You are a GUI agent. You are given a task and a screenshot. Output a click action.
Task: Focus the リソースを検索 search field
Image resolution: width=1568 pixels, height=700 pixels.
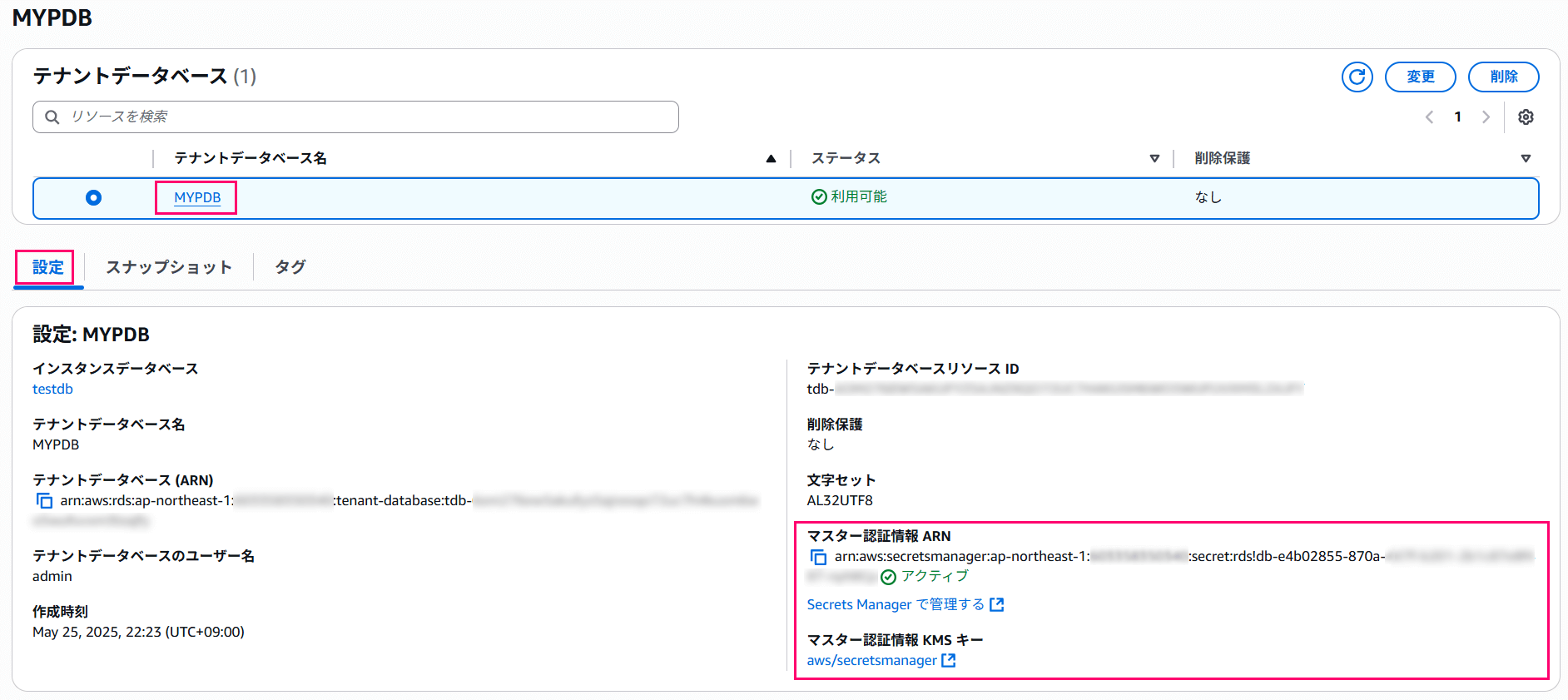coord(355,117)
